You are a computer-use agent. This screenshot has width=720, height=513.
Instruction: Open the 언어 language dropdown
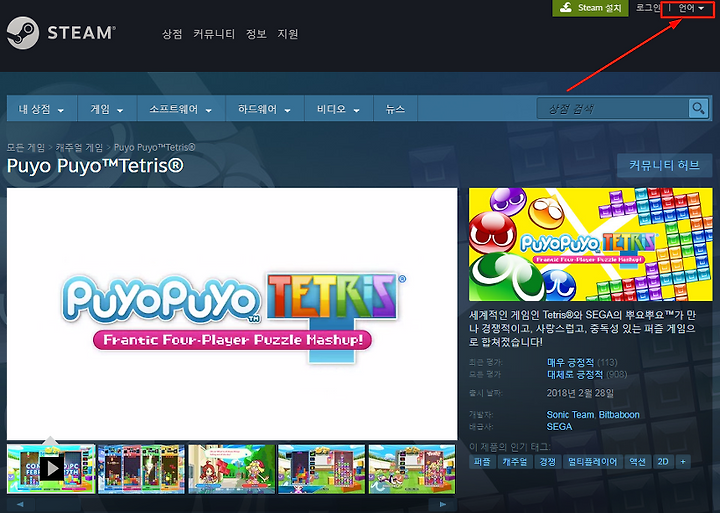pos(691,8)
